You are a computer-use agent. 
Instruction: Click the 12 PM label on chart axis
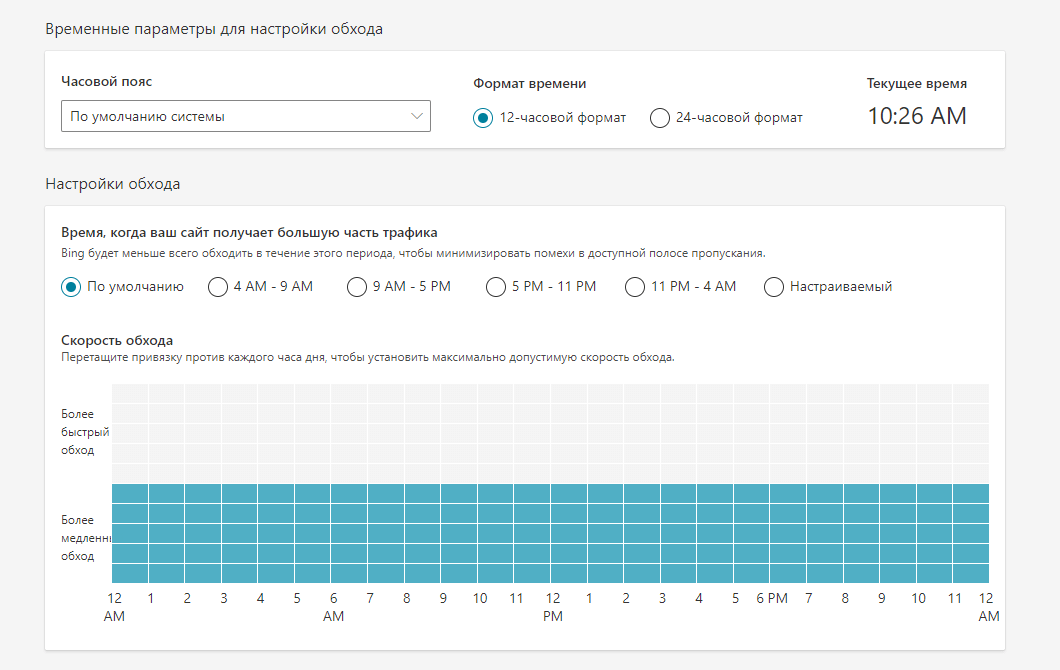[x=552, y=607]
